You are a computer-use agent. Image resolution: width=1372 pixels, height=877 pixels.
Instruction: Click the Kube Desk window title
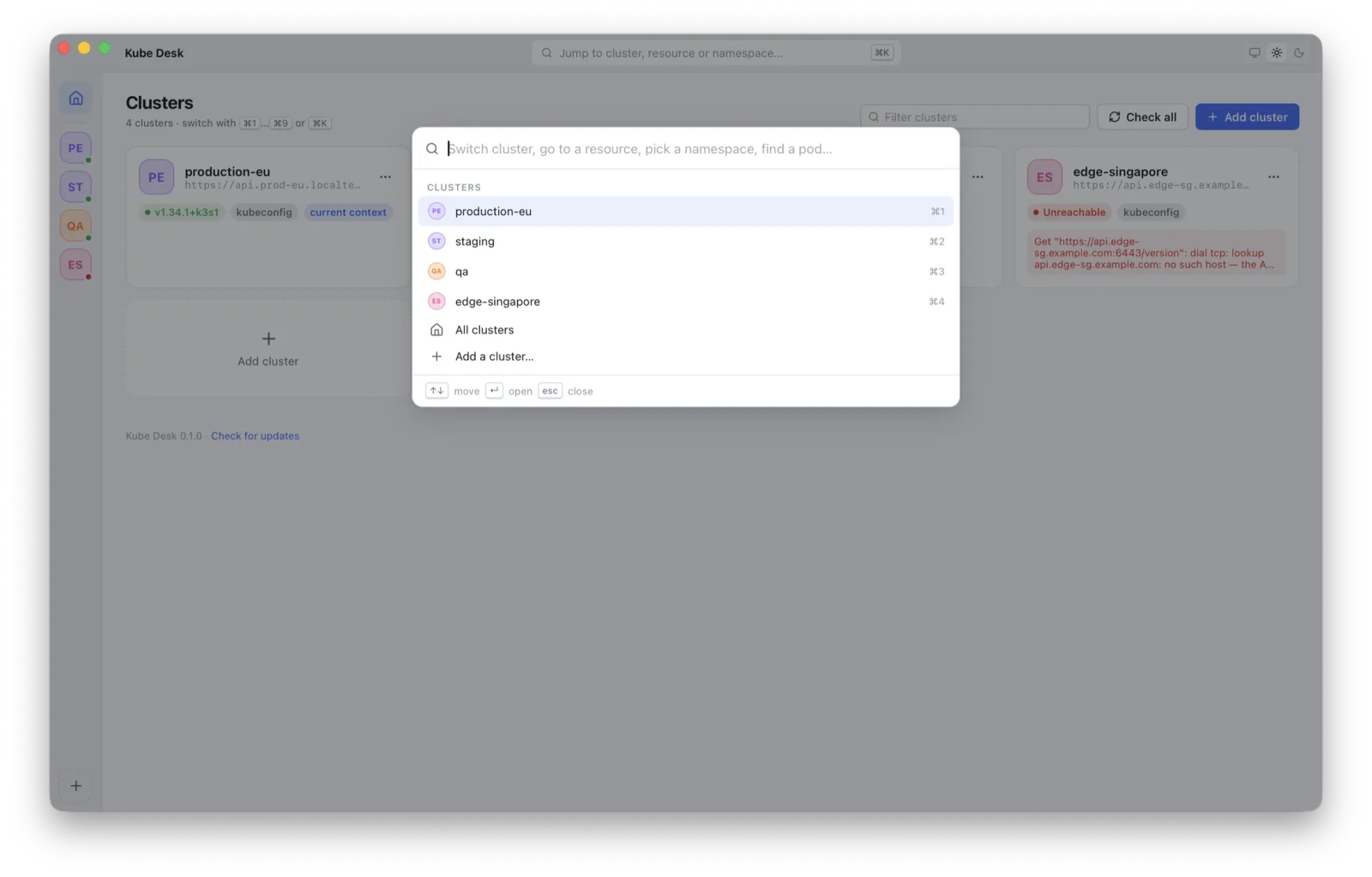[154, 52]
